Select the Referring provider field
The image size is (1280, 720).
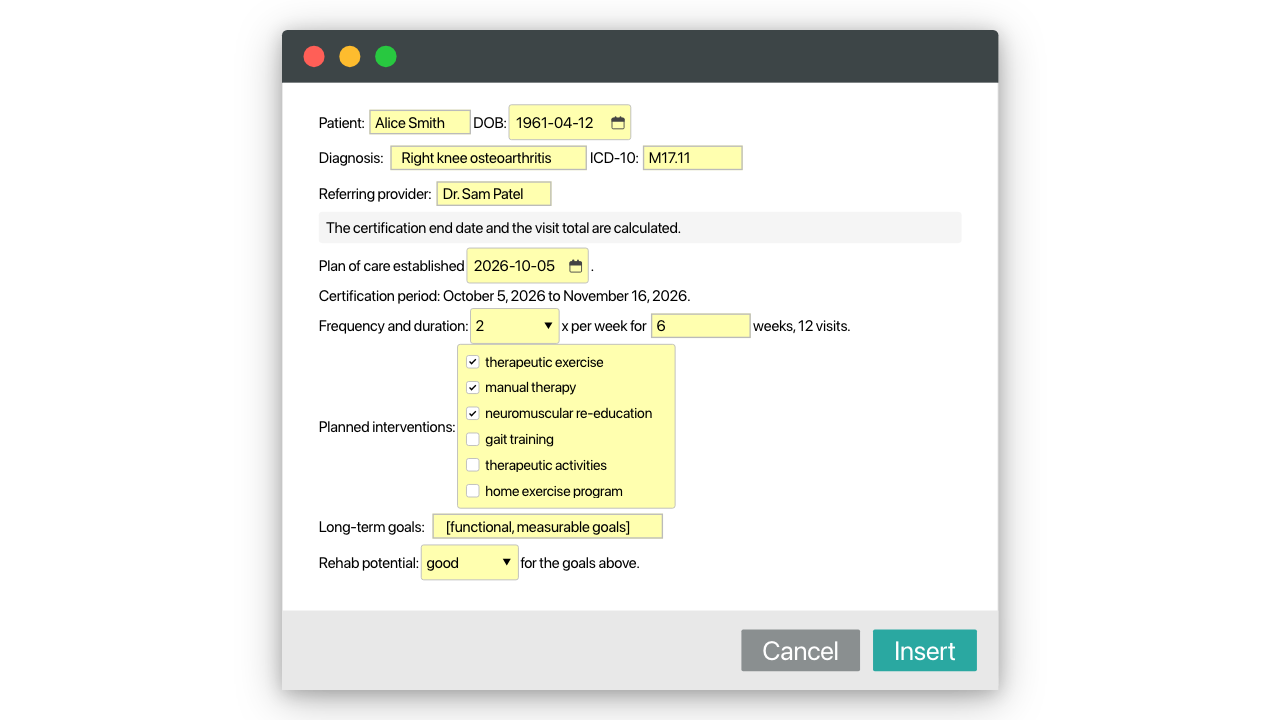click(x=494, y=194)
